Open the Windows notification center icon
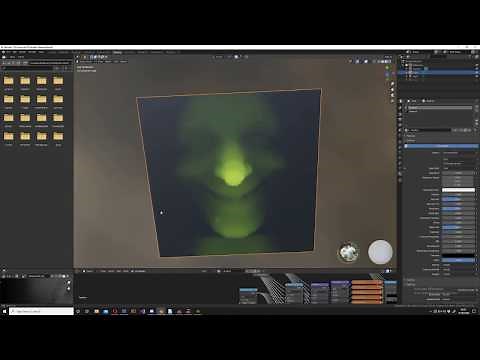The image size is (480, 360). pos(474,311)
